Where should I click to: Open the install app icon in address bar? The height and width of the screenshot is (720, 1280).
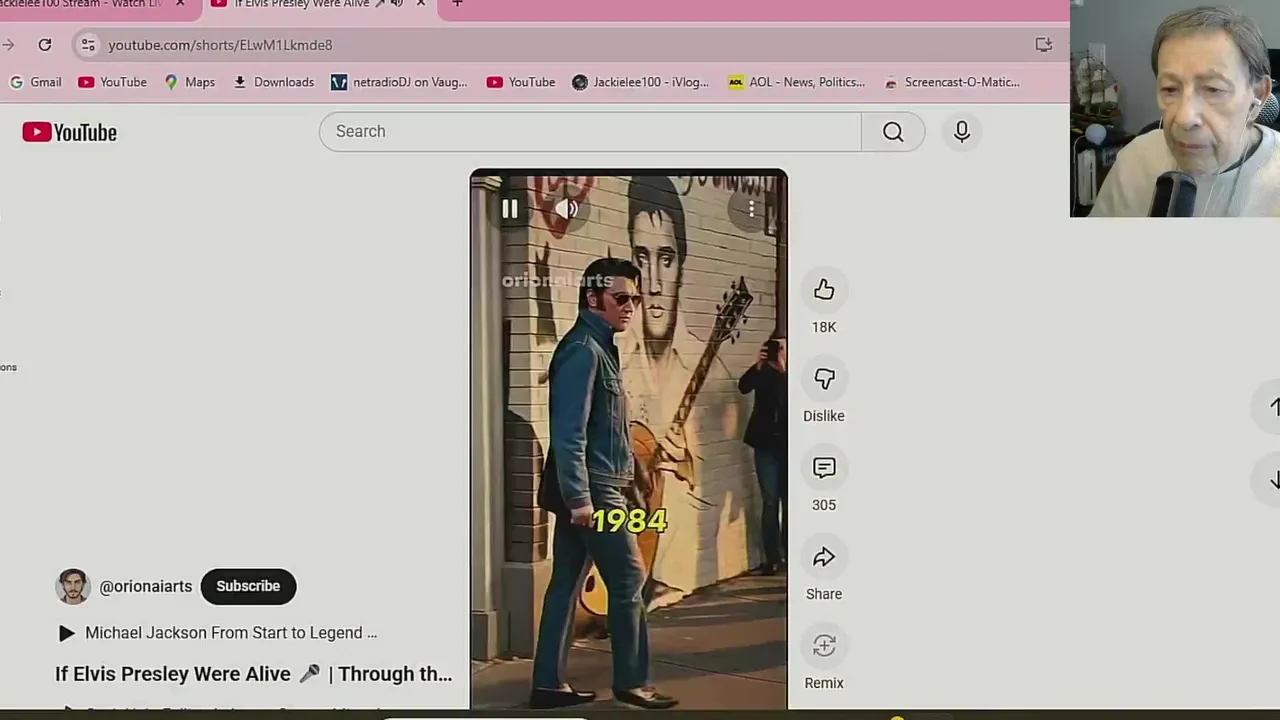[1043, 45]
